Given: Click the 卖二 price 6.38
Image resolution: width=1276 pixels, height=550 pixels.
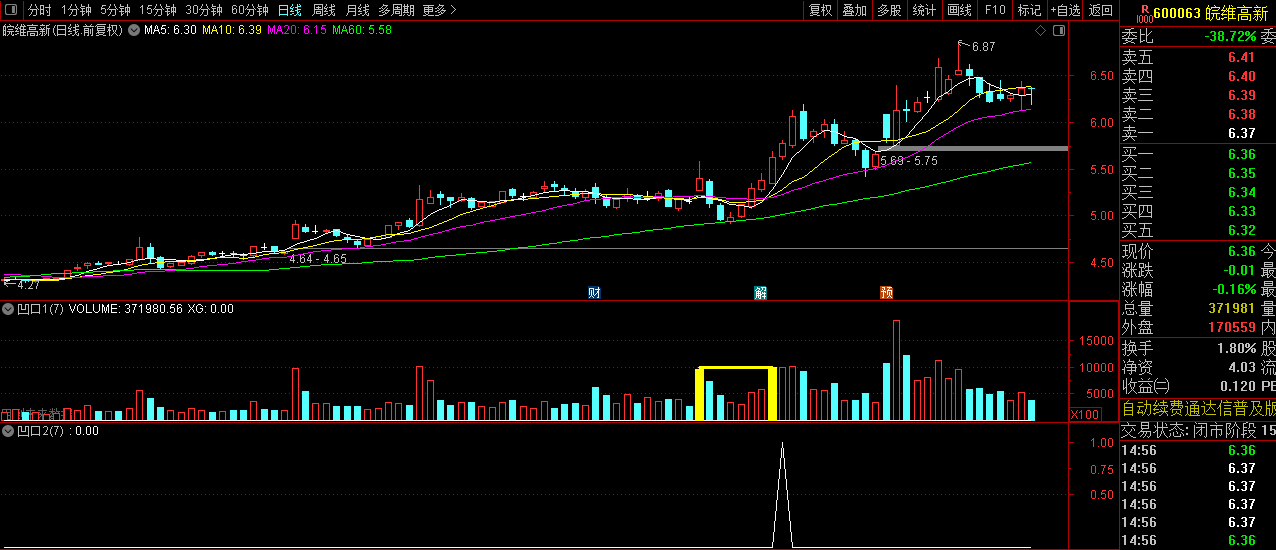Looking at the screenshot, I should pos(1241,114).
